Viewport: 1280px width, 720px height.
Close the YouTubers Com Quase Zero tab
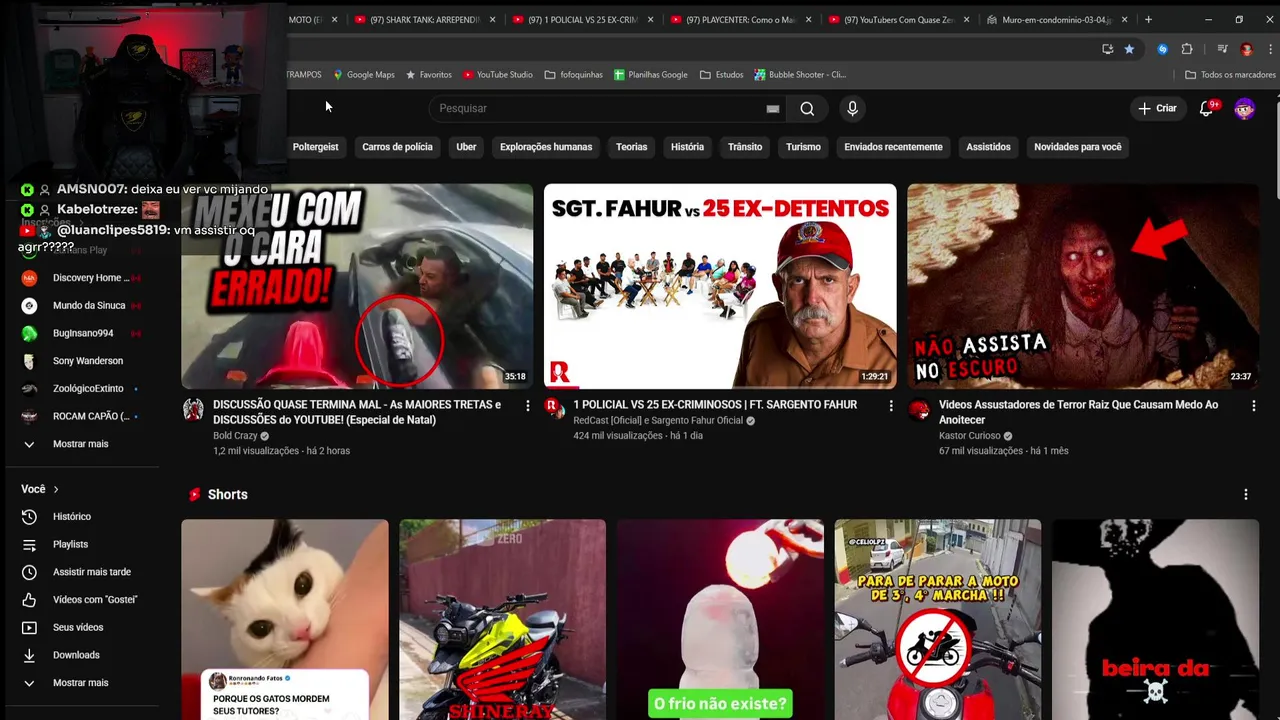coord(966,20)
